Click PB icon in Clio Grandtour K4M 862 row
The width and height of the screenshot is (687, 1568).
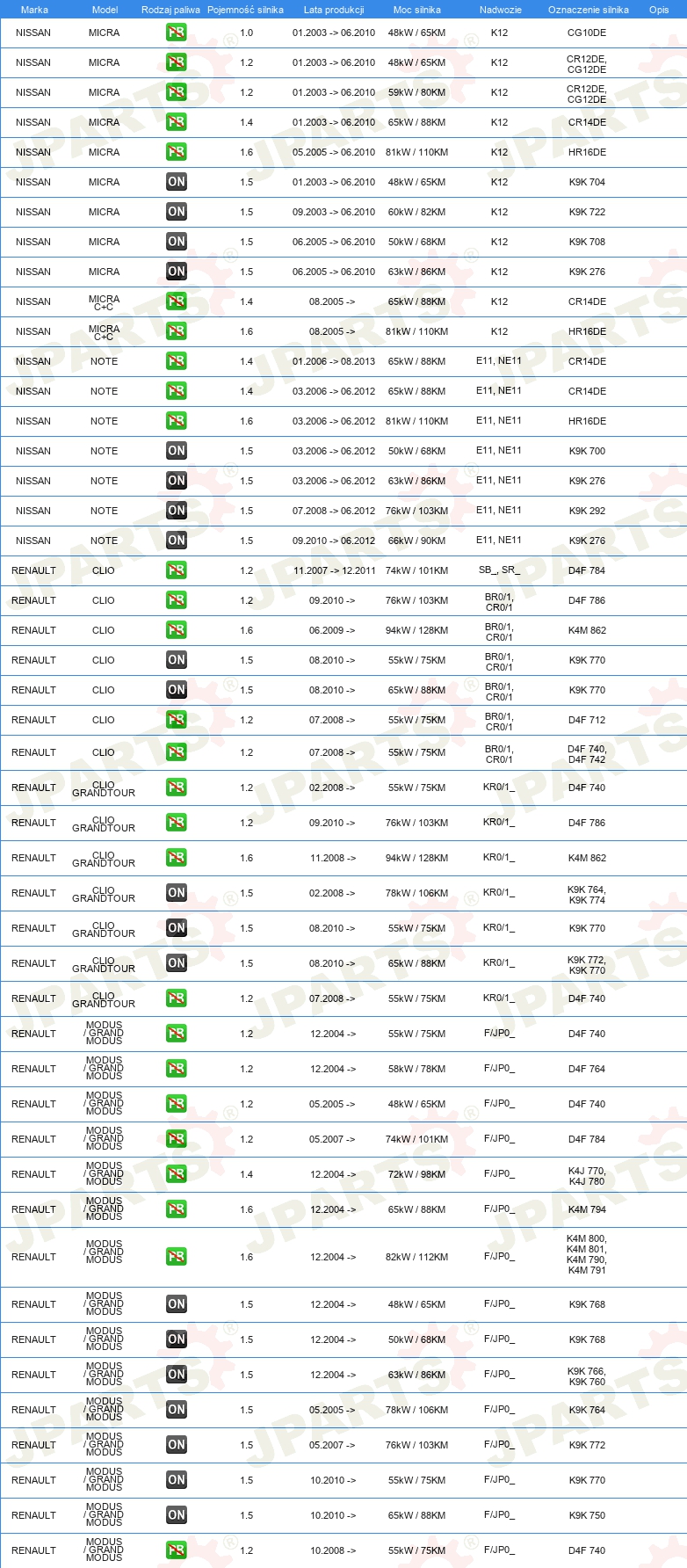[x=177, y=858]
